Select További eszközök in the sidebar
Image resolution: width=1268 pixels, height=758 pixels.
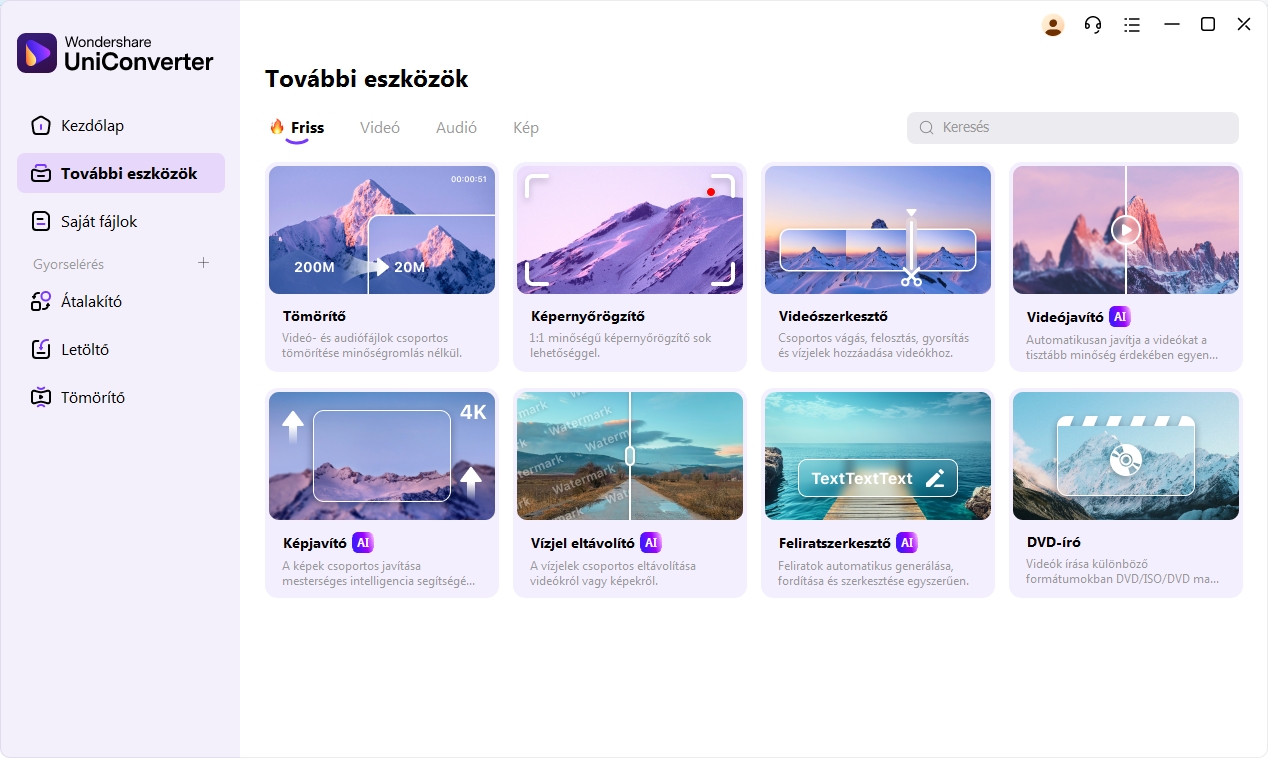click(x=121, y=173)
